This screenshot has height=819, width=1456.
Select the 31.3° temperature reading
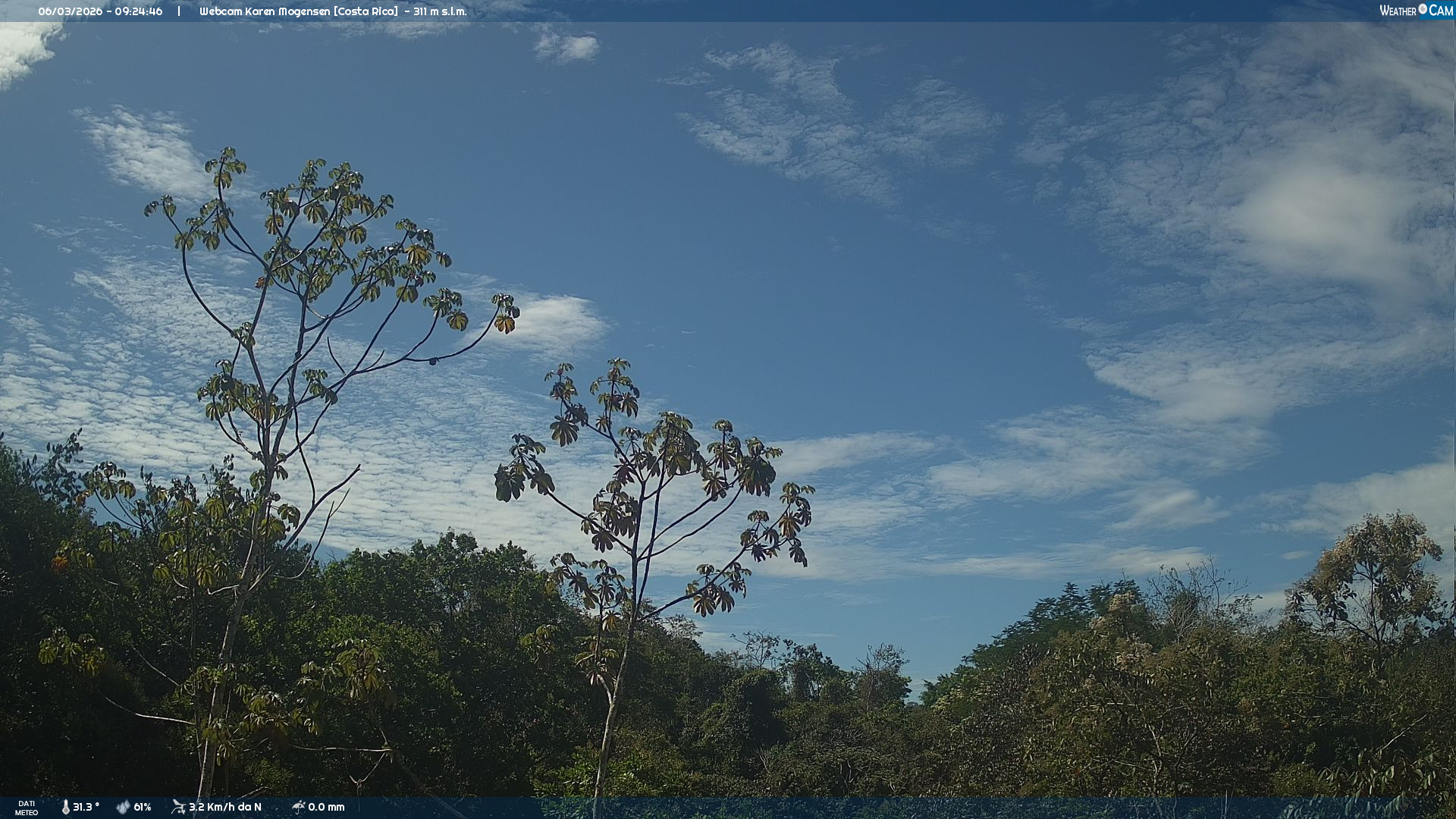point(86,807)
